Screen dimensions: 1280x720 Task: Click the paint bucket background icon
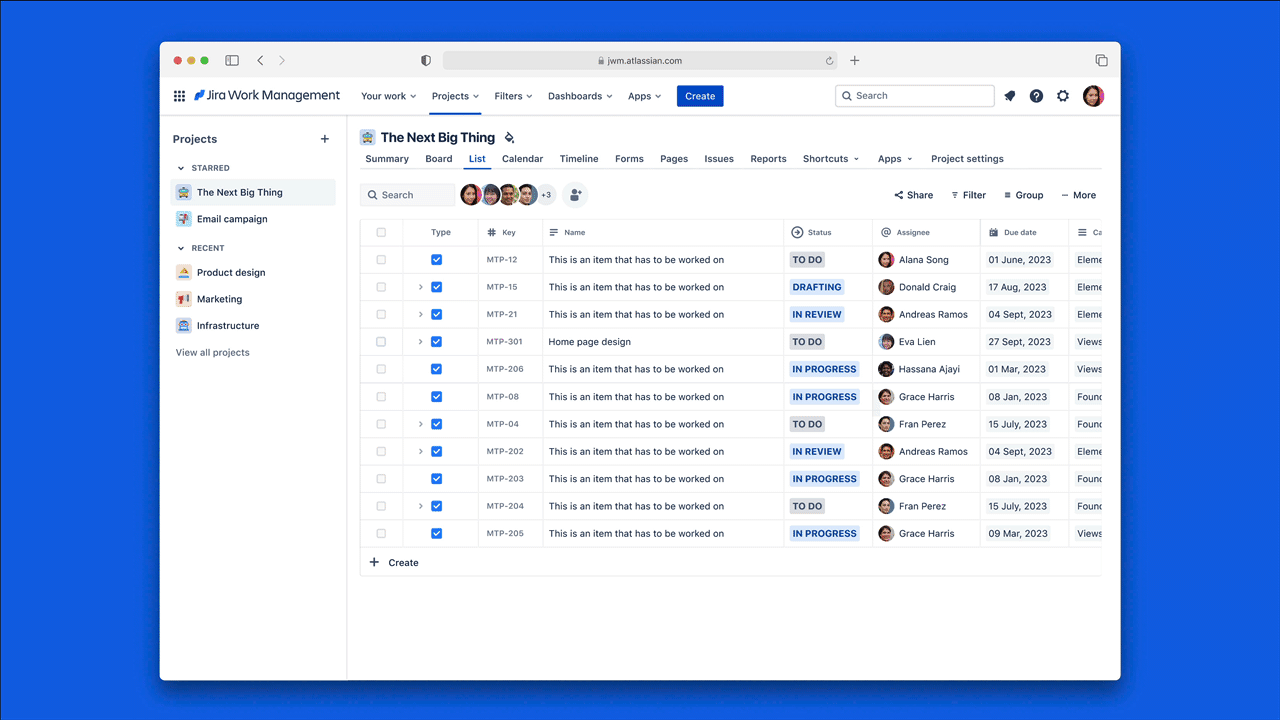[509, 138]
